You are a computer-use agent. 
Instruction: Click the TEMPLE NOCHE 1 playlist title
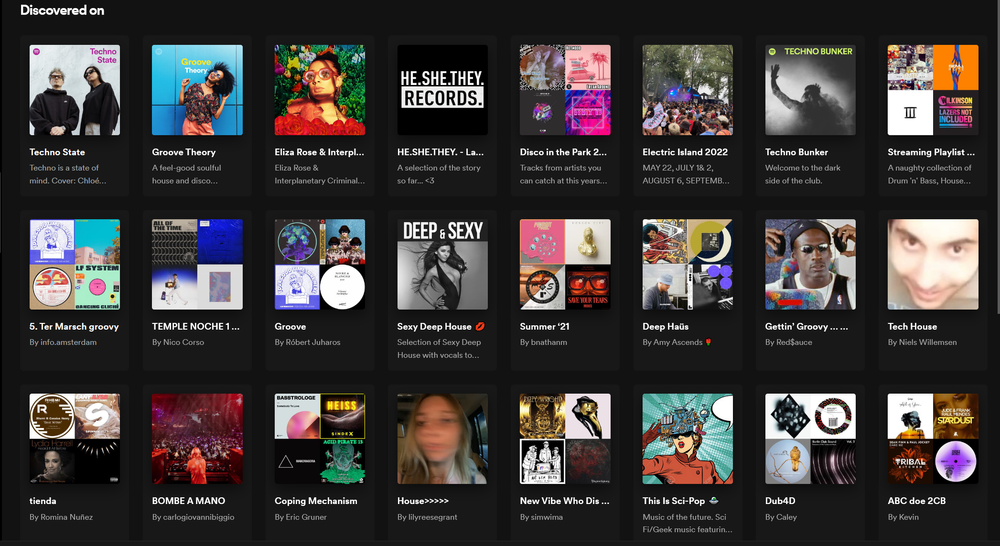point(196,327)
